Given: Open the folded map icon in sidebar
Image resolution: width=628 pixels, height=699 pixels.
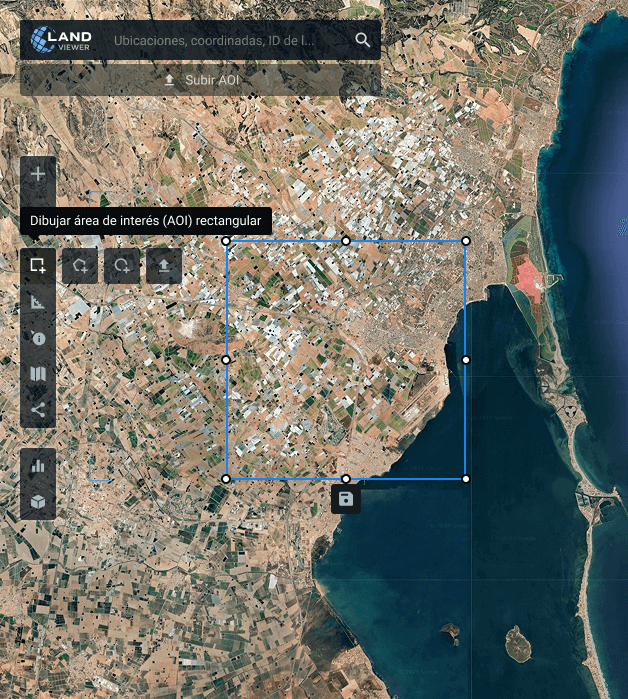Looking at the screenshot, I should (x=38, y=374).
